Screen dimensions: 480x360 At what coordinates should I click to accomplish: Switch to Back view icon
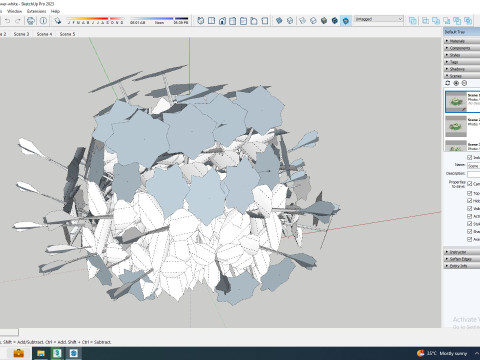pyautogui.click(x=243, y=21)
